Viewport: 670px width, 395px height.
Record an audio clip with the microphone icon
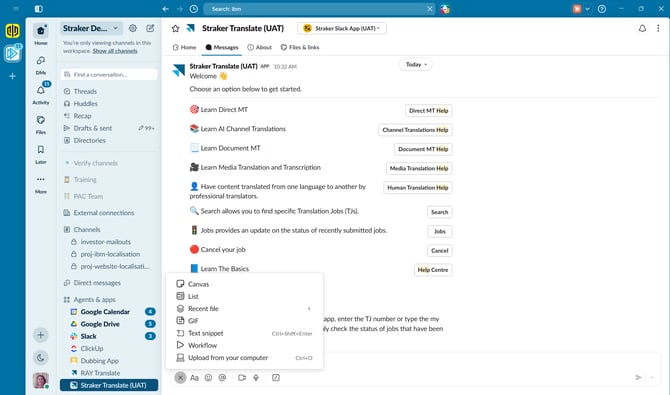256,377
